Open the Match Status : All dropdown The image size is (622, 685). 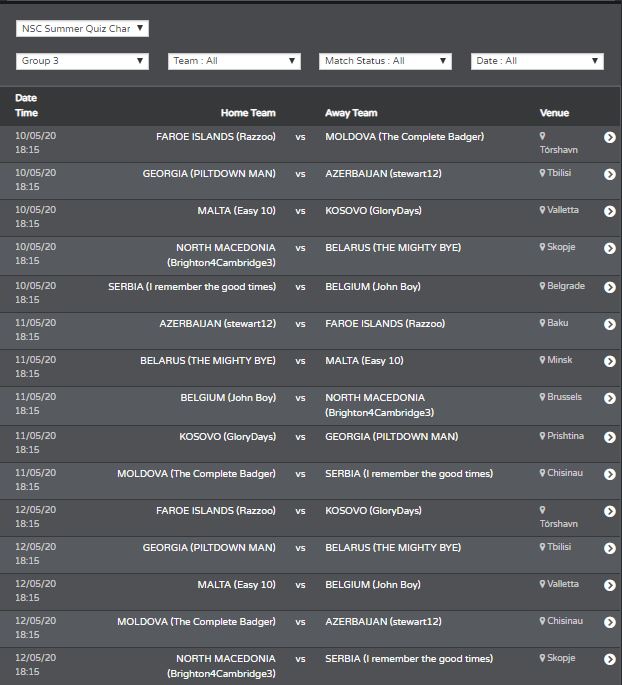pos(385,61)
